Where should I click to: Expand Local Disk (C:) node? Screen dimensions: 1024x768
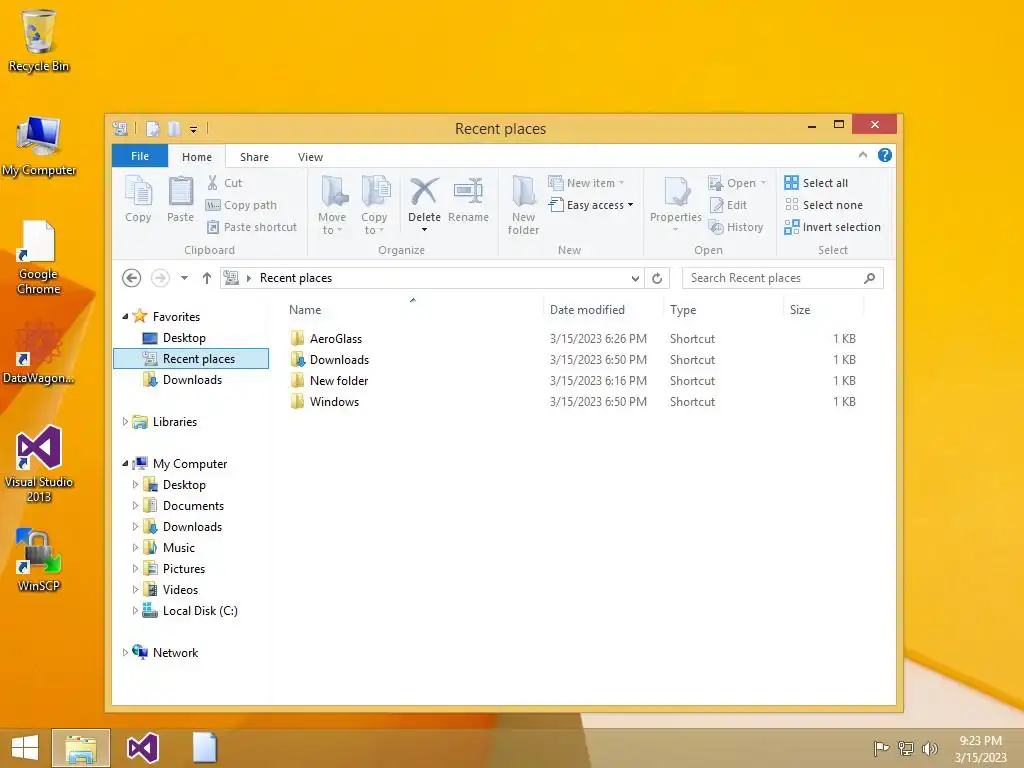tap(135, 611)
